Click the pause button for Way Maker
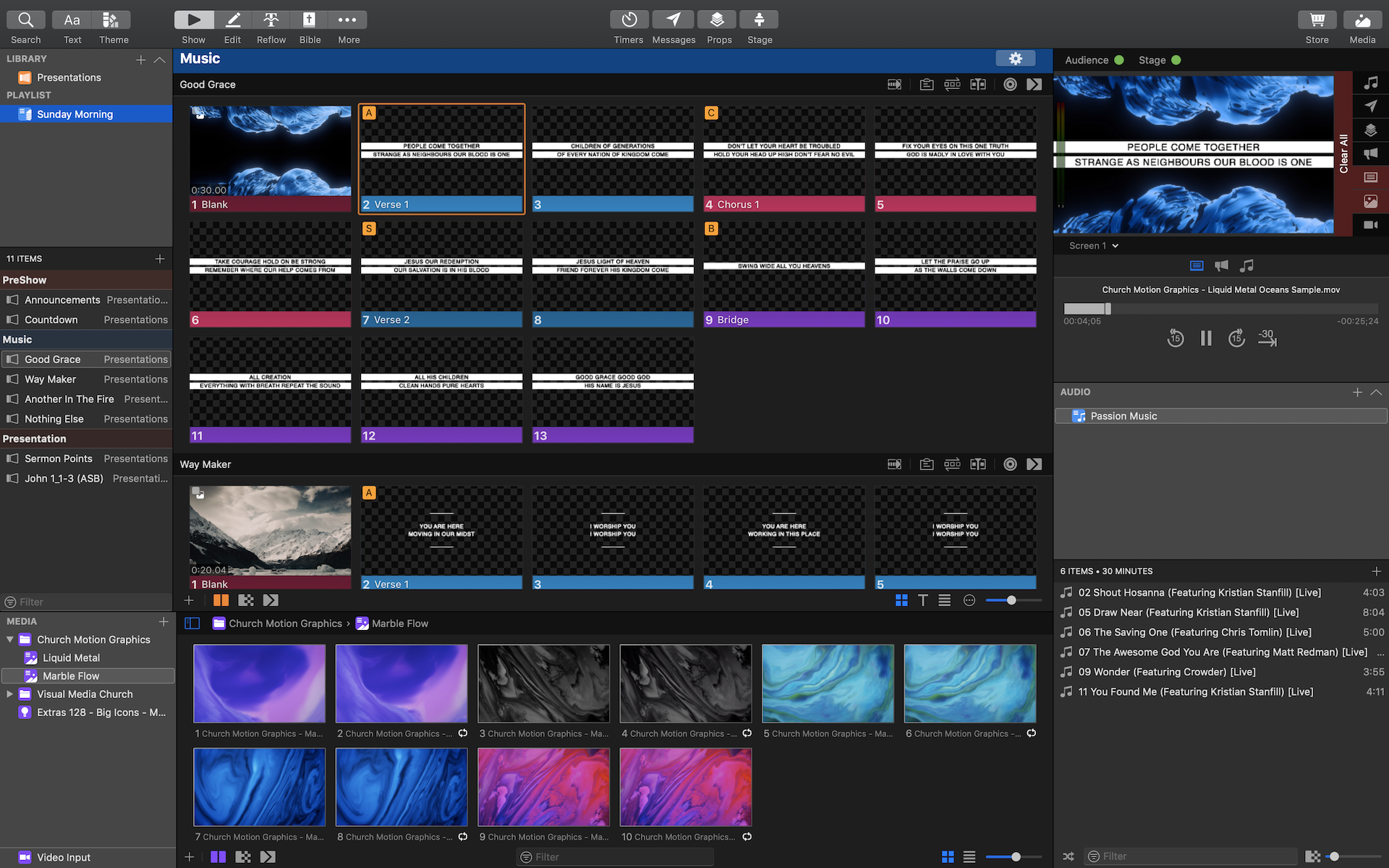1389x868 pixels. point(219,600)
